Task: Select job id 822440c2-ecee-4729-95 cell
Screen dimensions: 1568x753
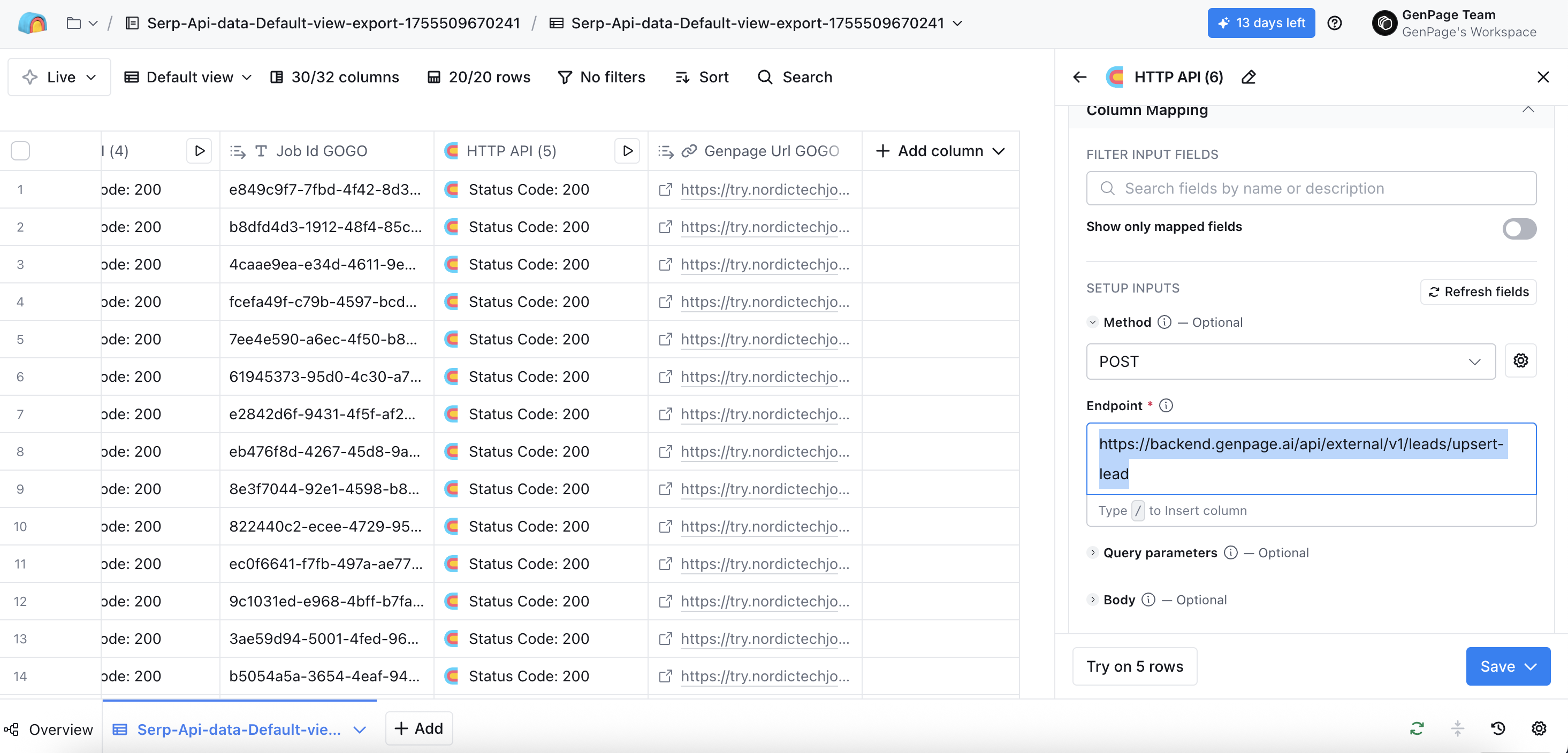Action: pyautogui.click(x=327, y=526)
